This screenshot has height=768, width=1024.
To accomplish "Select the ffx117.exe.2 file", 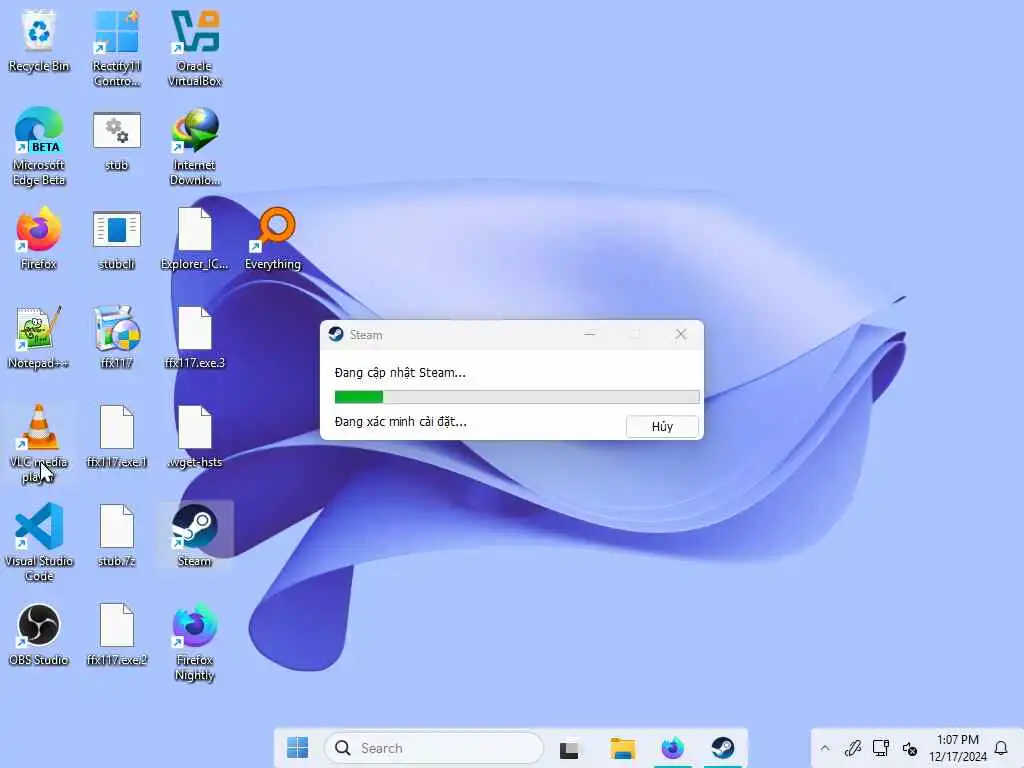I will 116,635.
